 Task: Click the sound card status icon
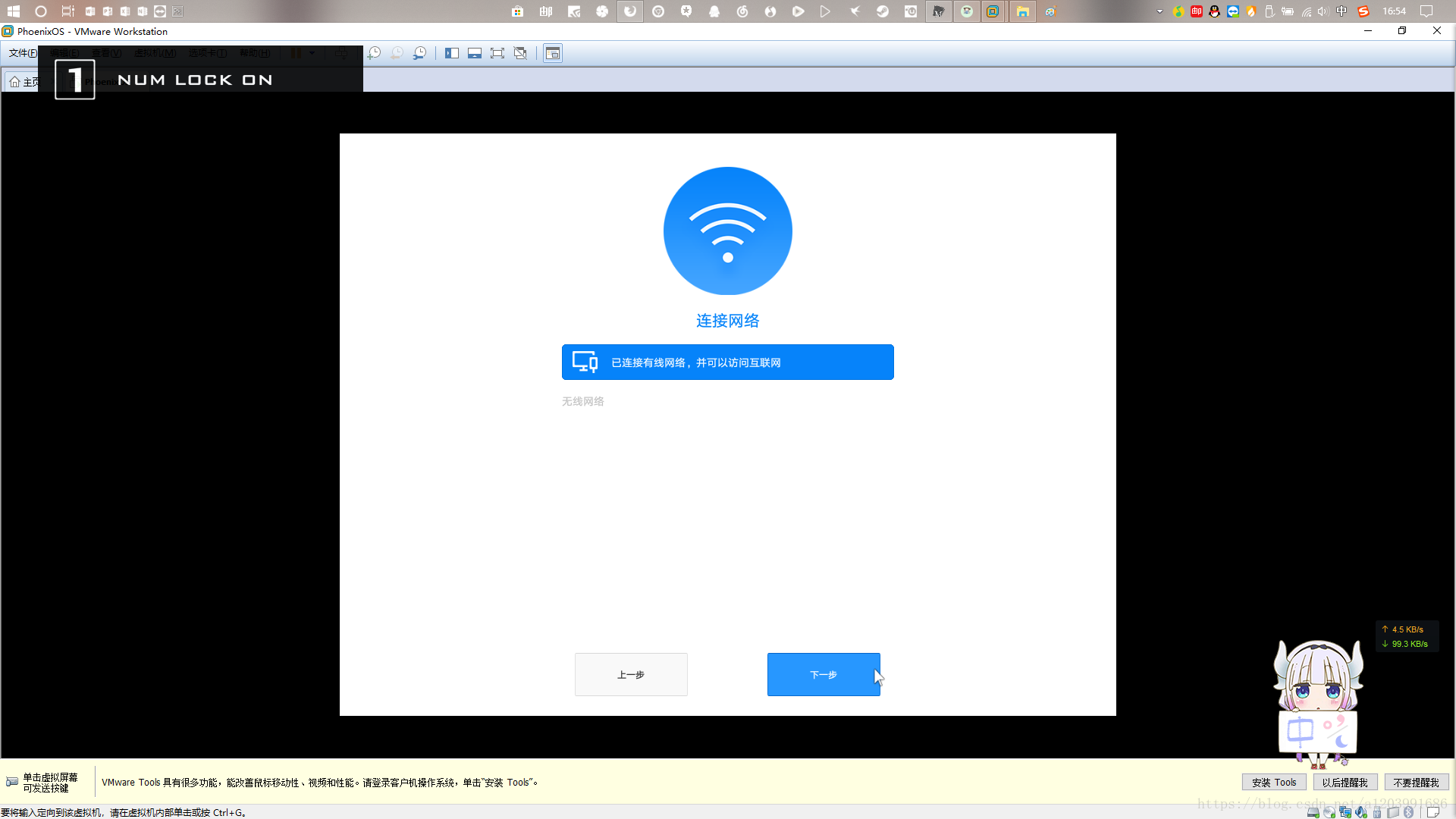click(x=1361, y=812)
